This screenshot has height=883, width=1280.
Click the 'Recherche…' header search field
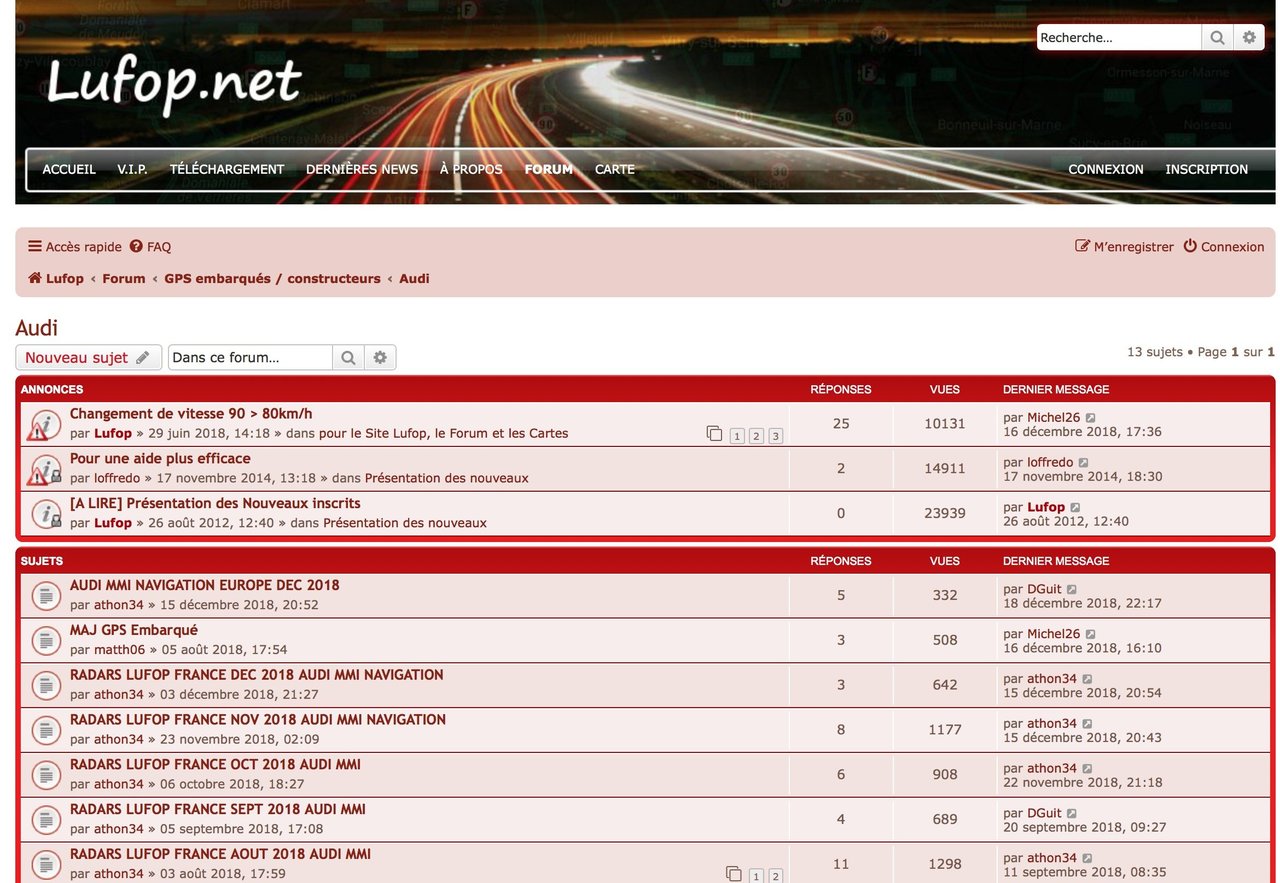(x=1117, y=38)
